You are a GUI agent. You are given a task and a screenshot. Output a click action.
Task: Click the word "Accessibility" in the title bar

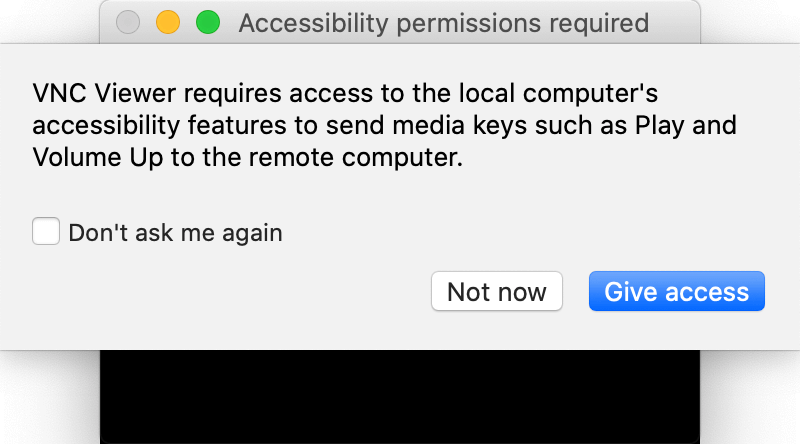click(314, 24)
